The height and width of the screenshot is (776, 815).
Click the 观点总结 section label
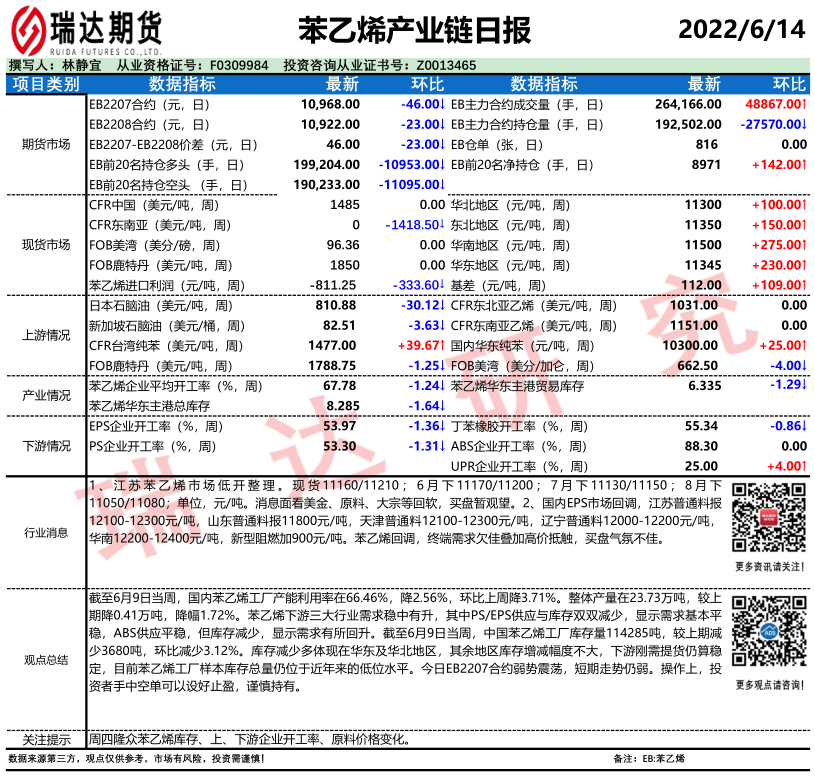[x=44, y=659]
